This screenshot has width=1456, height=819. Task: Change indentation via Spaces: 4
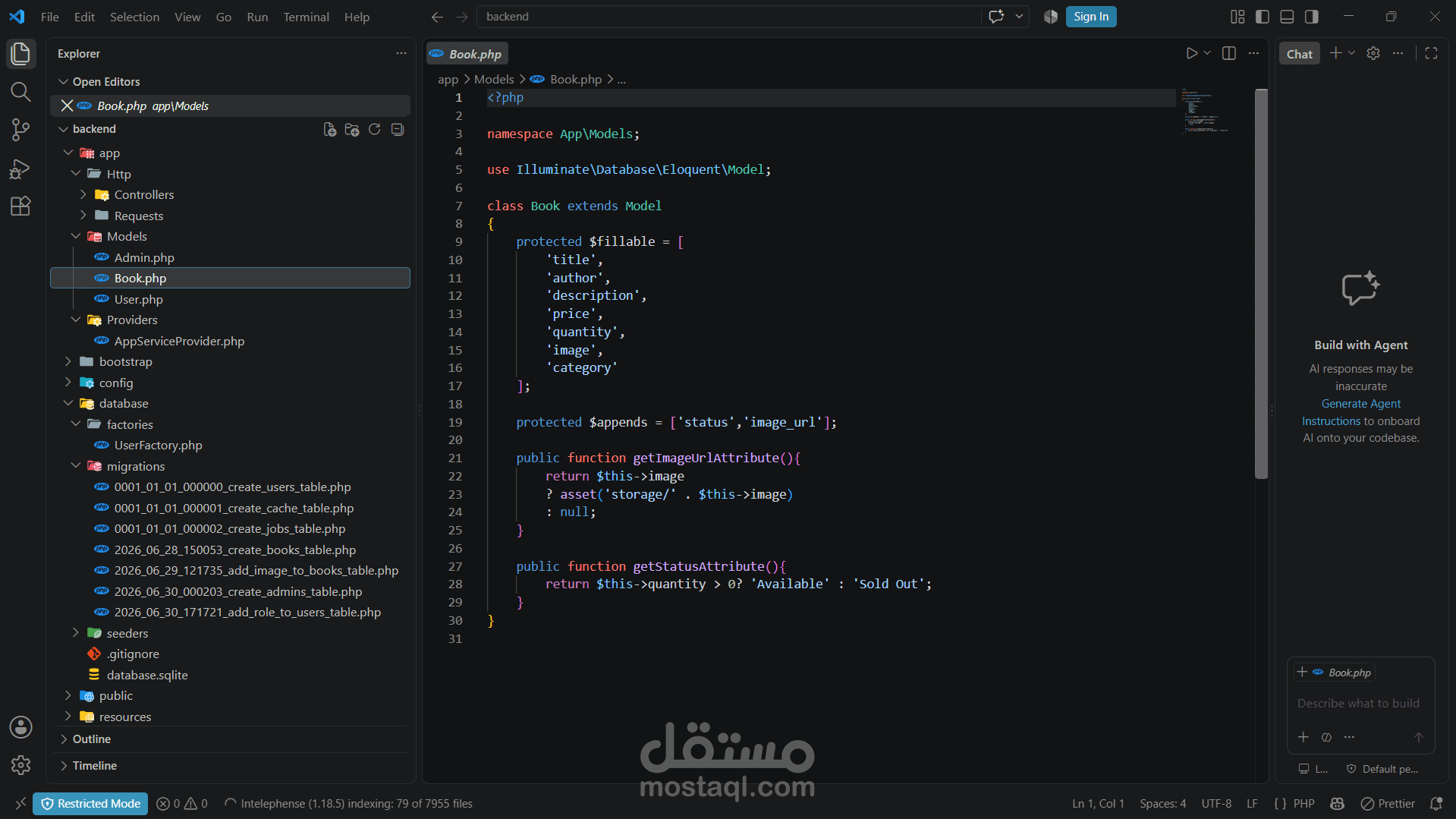pos(1163,804)
